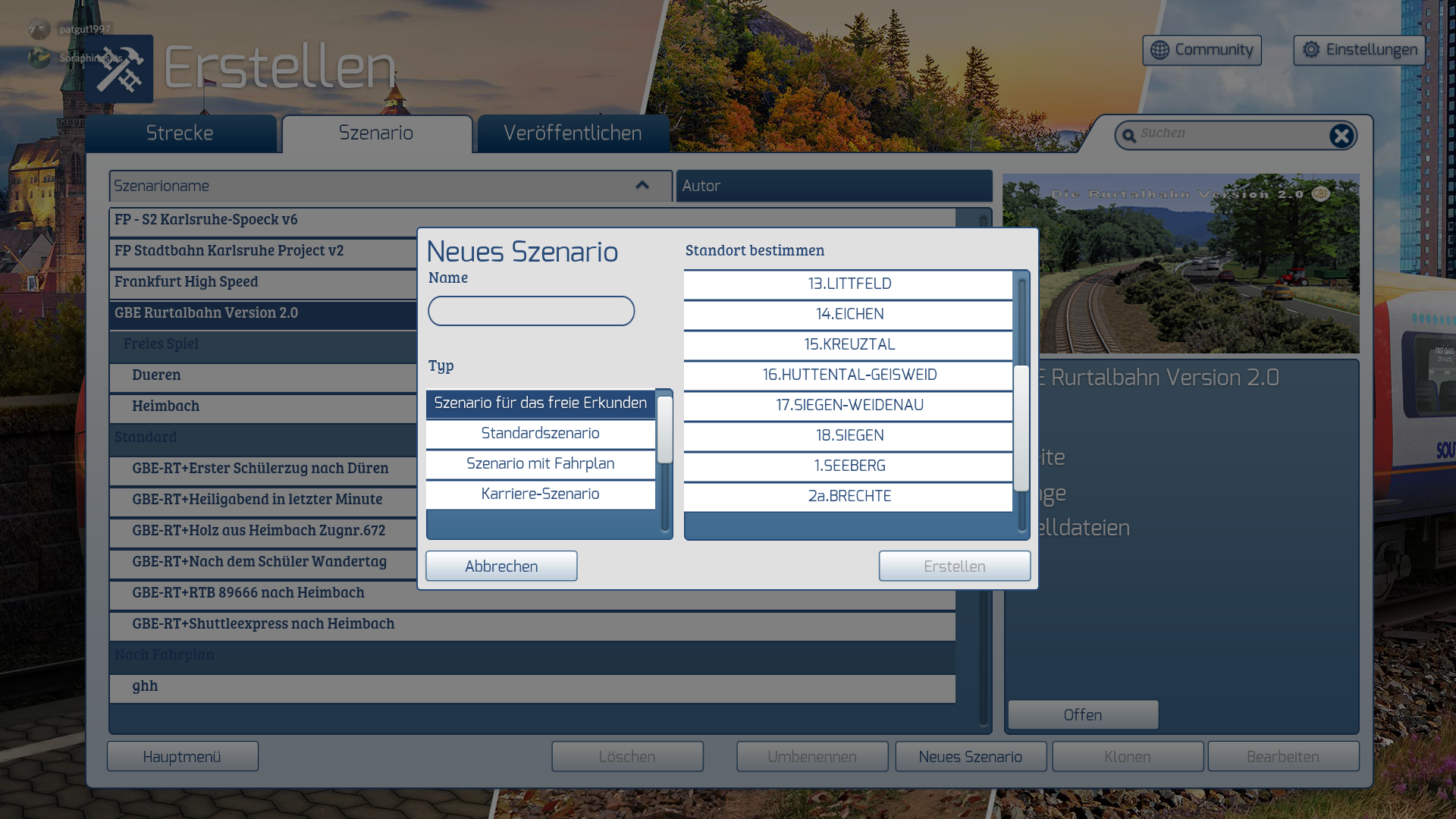Viewport: 1456px width, 819px height.
Task: Click the Rurtalbahn route preview thumbnail
Action: [1198, 264]
